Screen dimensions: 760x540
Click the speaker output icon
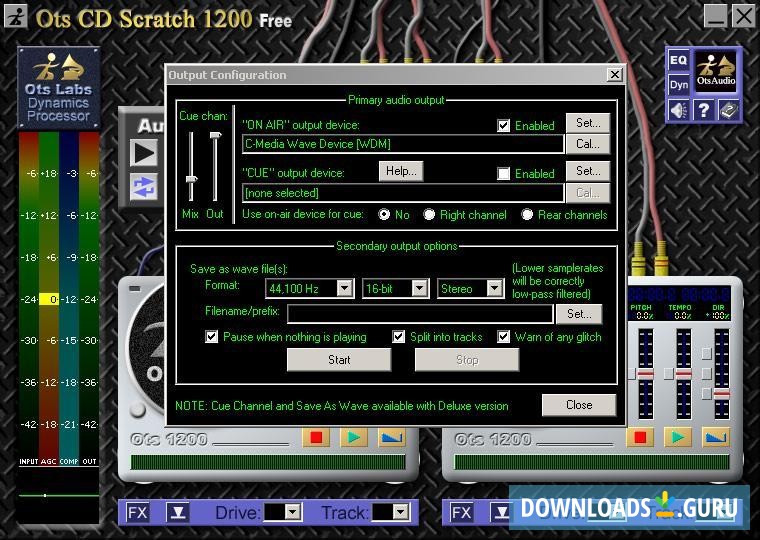[x=679, y=110]
